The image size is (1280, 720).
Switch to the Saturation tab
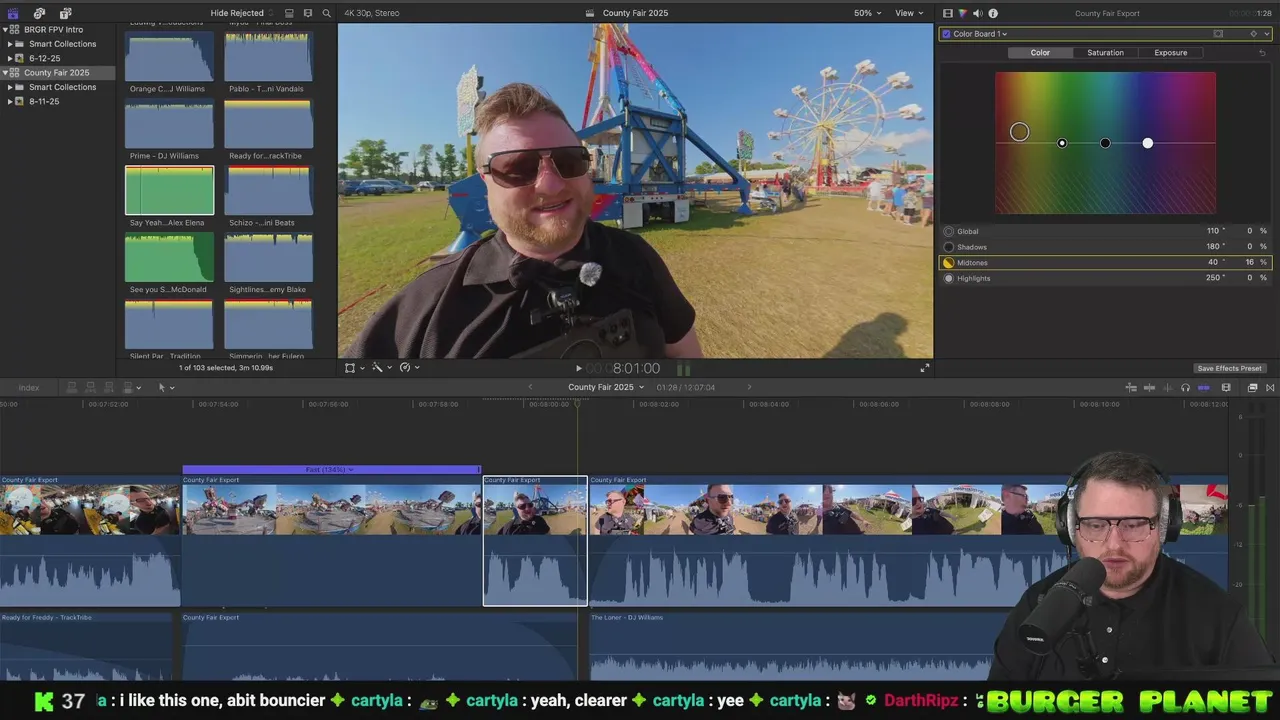pos(1105,52)
